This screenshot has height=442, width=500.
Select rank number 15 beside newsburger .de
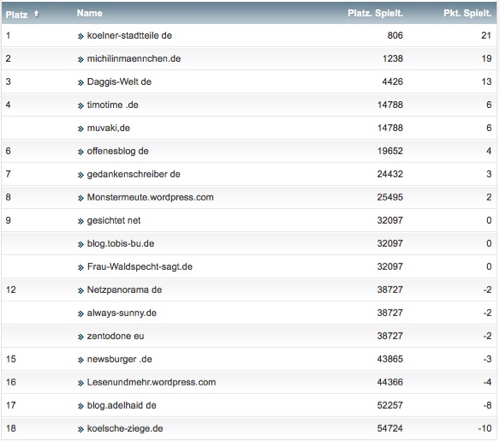click(11, 359)
